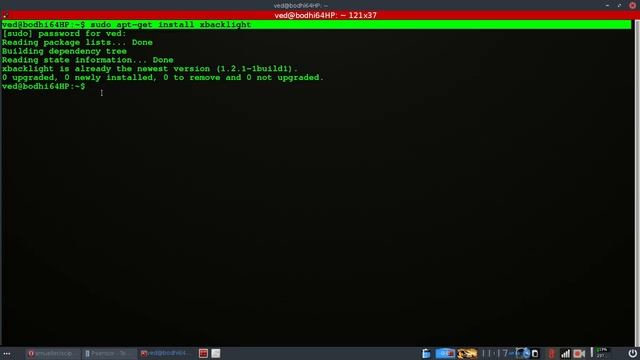The width and height of the screenshot is (640, 360).
Task: Switch to the ved@bodhi64 terminal taskbar entry
Action: coord(165,353)
